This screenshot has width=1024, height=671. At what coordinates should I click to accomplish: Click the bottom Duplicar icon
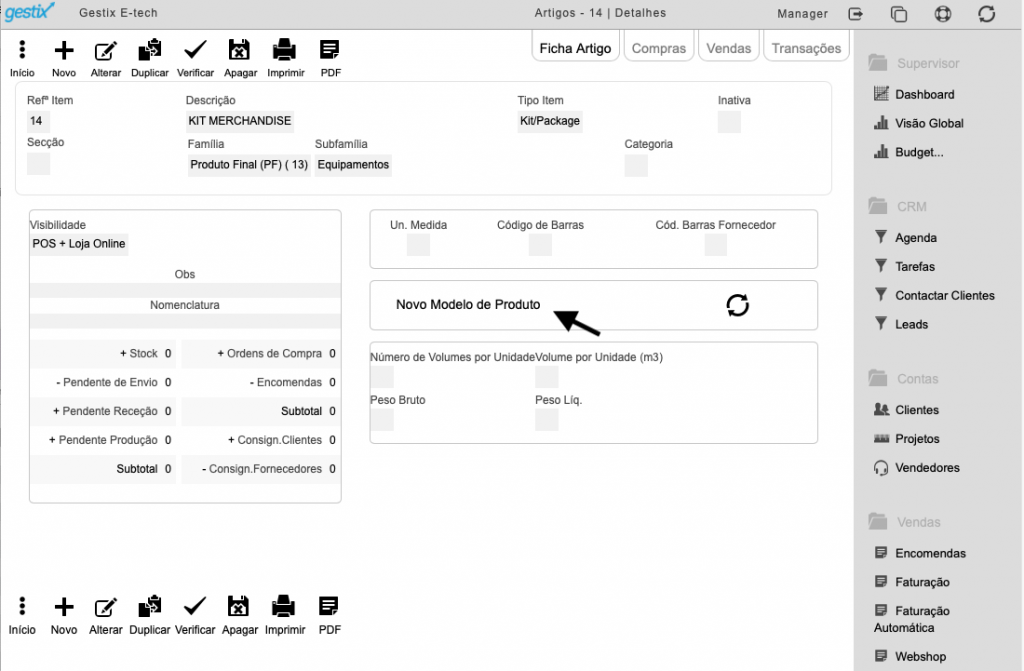tap(150, 606)
